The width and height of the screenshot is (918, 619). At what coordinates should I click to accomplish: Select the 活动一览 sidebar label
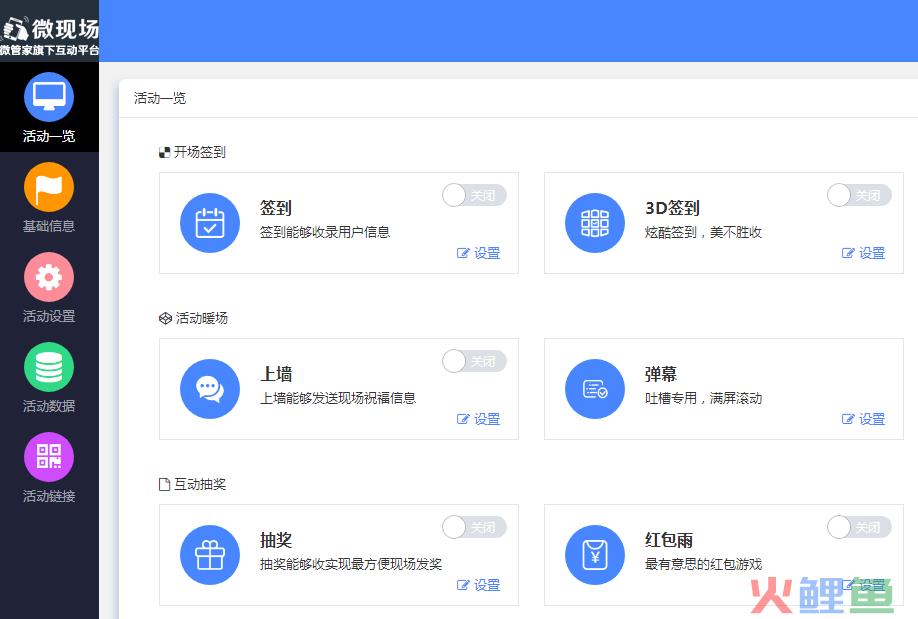pyautogui.click(x=49, y=136)
